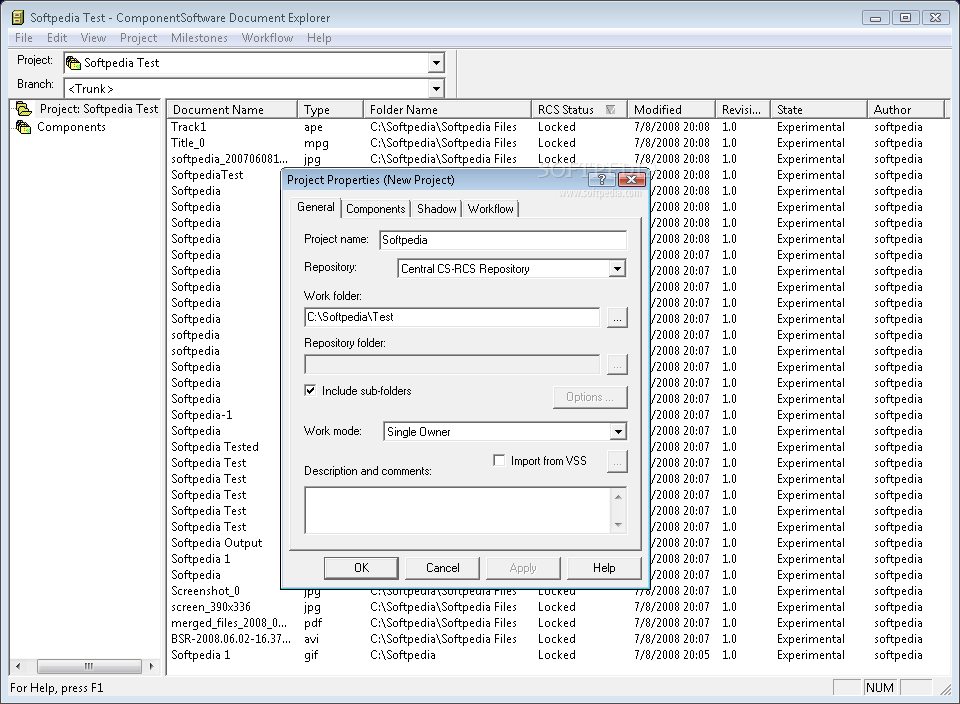Viewport: 960px width, 704px height.
Task: Click the Work folder path field
Action: (452, 317)
